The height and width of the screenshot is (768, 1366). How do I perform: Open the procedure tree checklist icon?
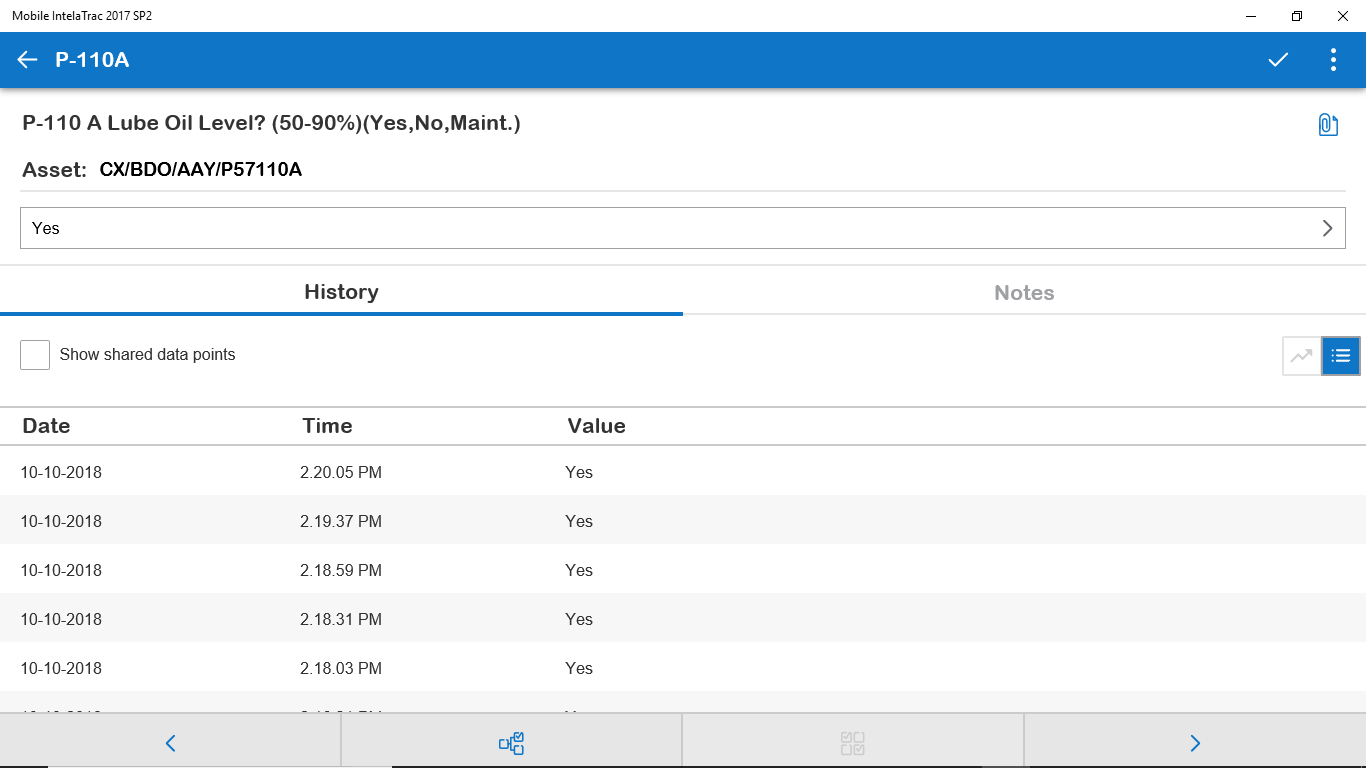[511, 743]
